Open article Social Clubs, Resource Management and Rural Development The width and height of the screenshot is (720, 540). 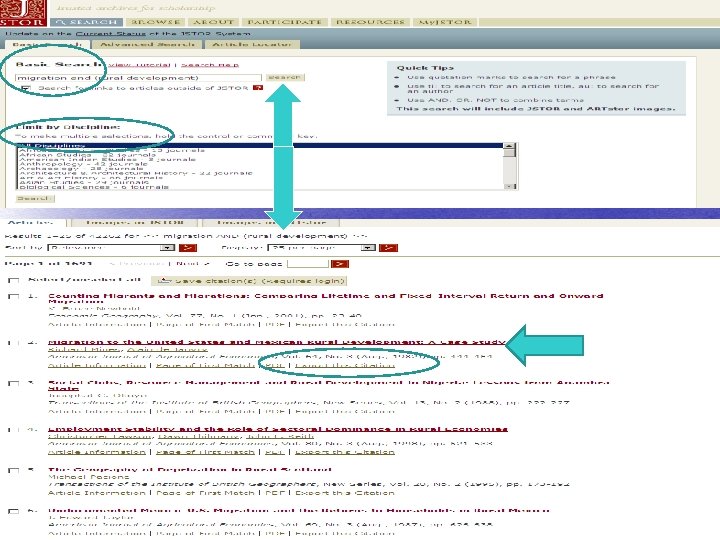pyautogui.click(x=328, y=385)
